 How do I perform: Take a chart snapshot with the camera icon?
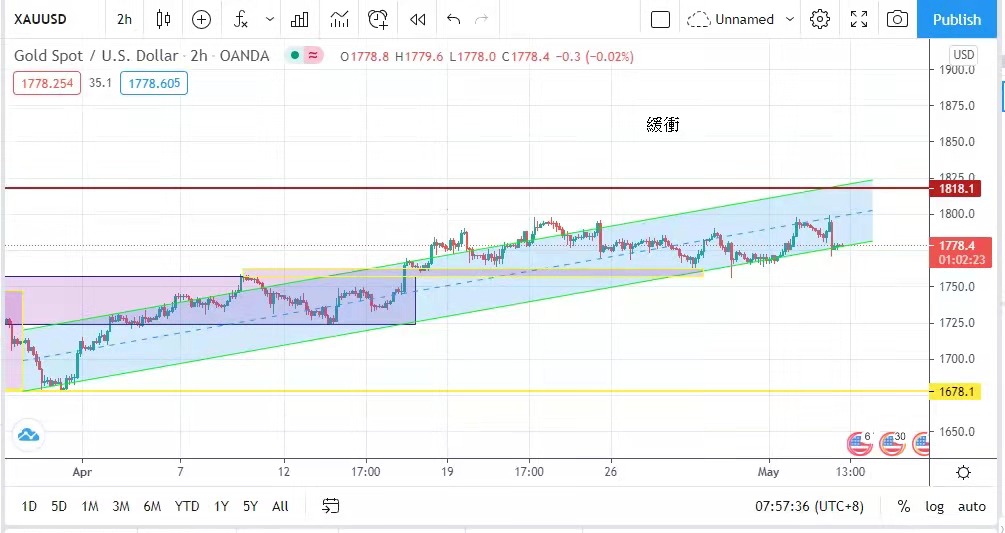click(898, 19)
